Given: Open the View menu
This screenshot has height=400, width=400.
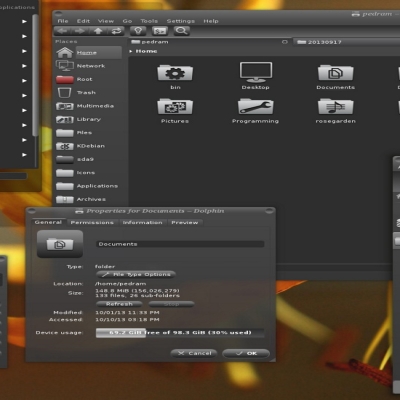Looking at the screenshot, I should point(106,21).
